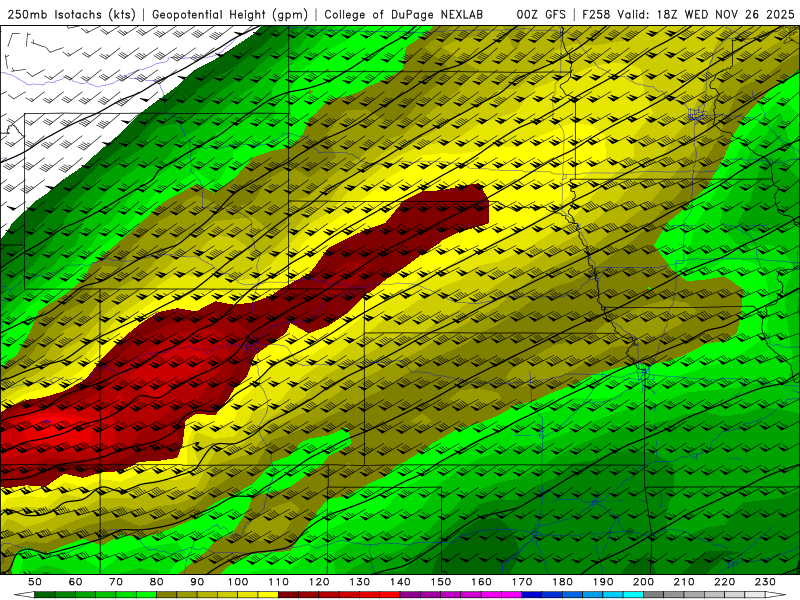The width and height of the screenshot is (800, 600).
Task: Click the 120 knot legend label
Action: [319, 582]
